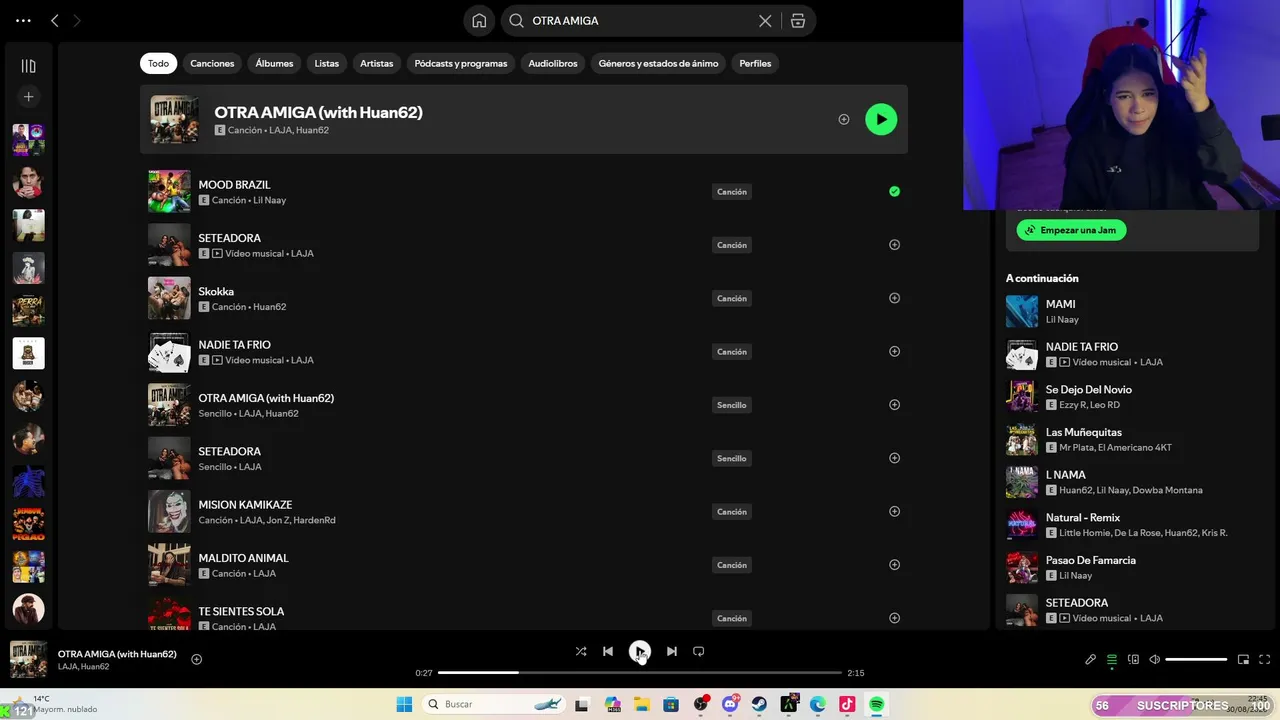This screenshot has height=720, width=1280.
Task: Save the OTRA AMIGA Sencillo to library
Action: [894, 405]
